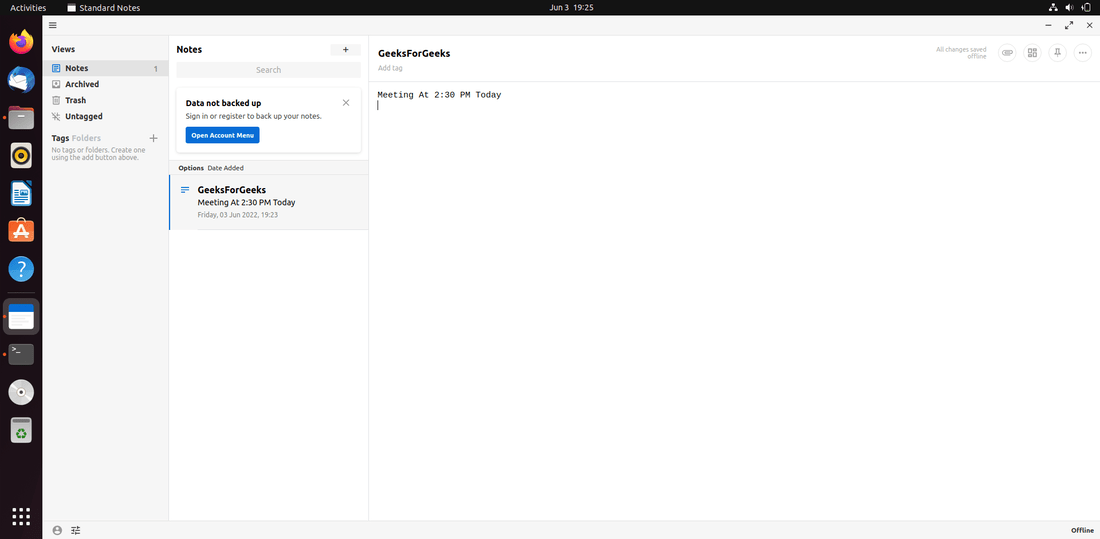Select the Notes view

point(105,68)
